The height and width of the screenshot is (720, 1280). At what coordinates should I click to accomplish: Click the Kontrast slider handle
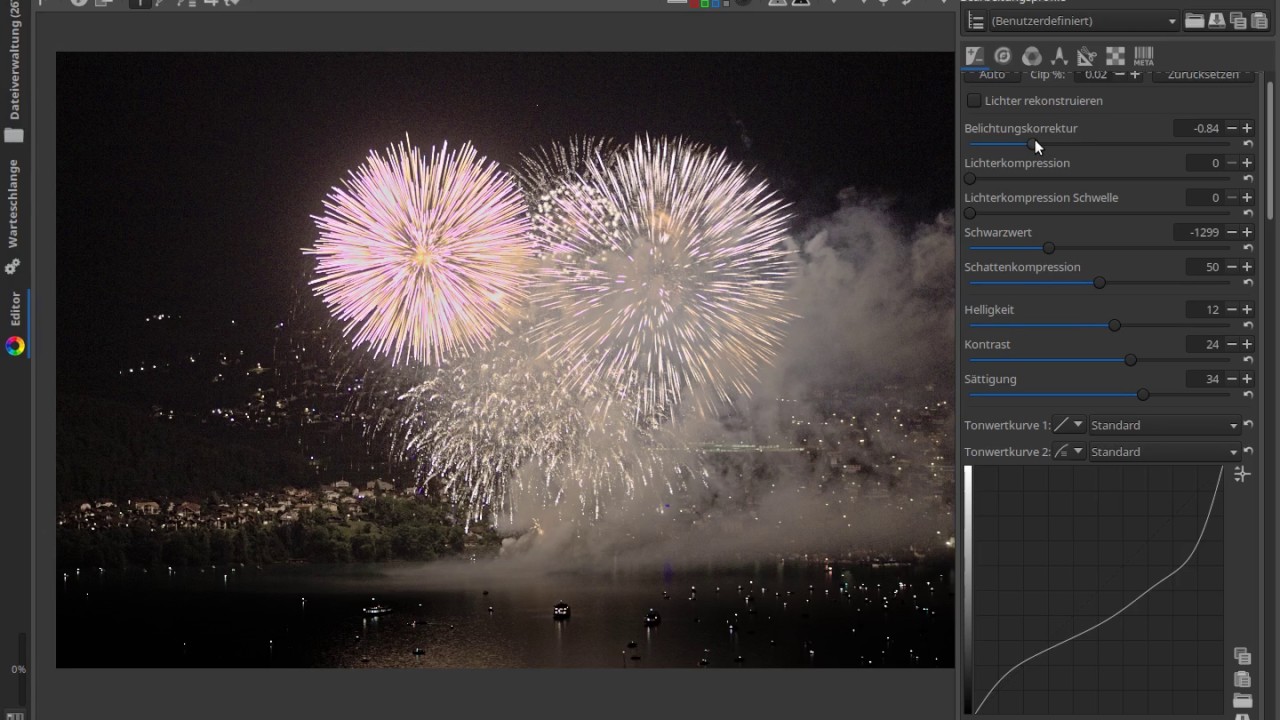[1130, 360]
